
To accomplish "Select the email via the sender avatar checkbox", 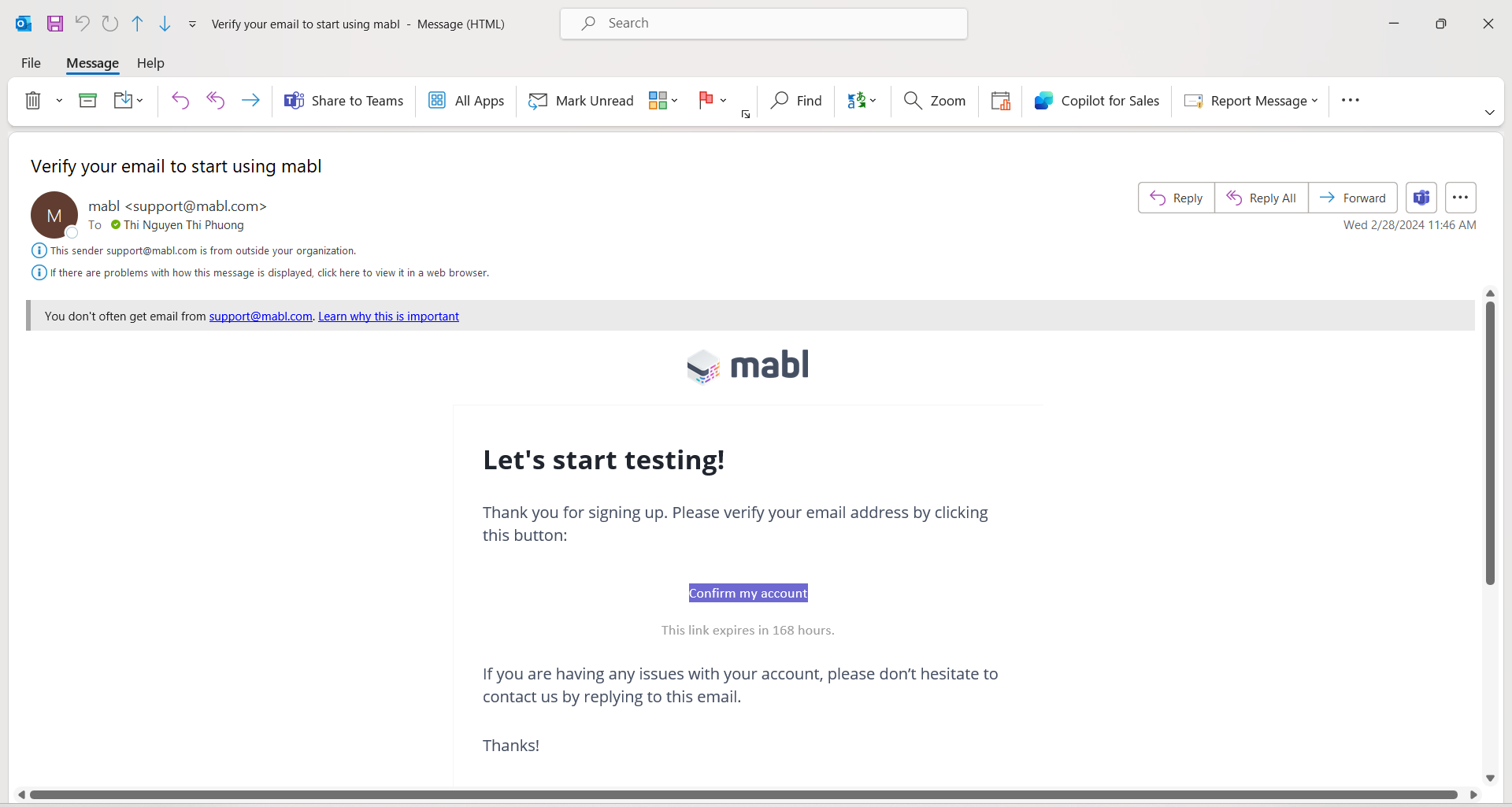I will click(71, 232).
